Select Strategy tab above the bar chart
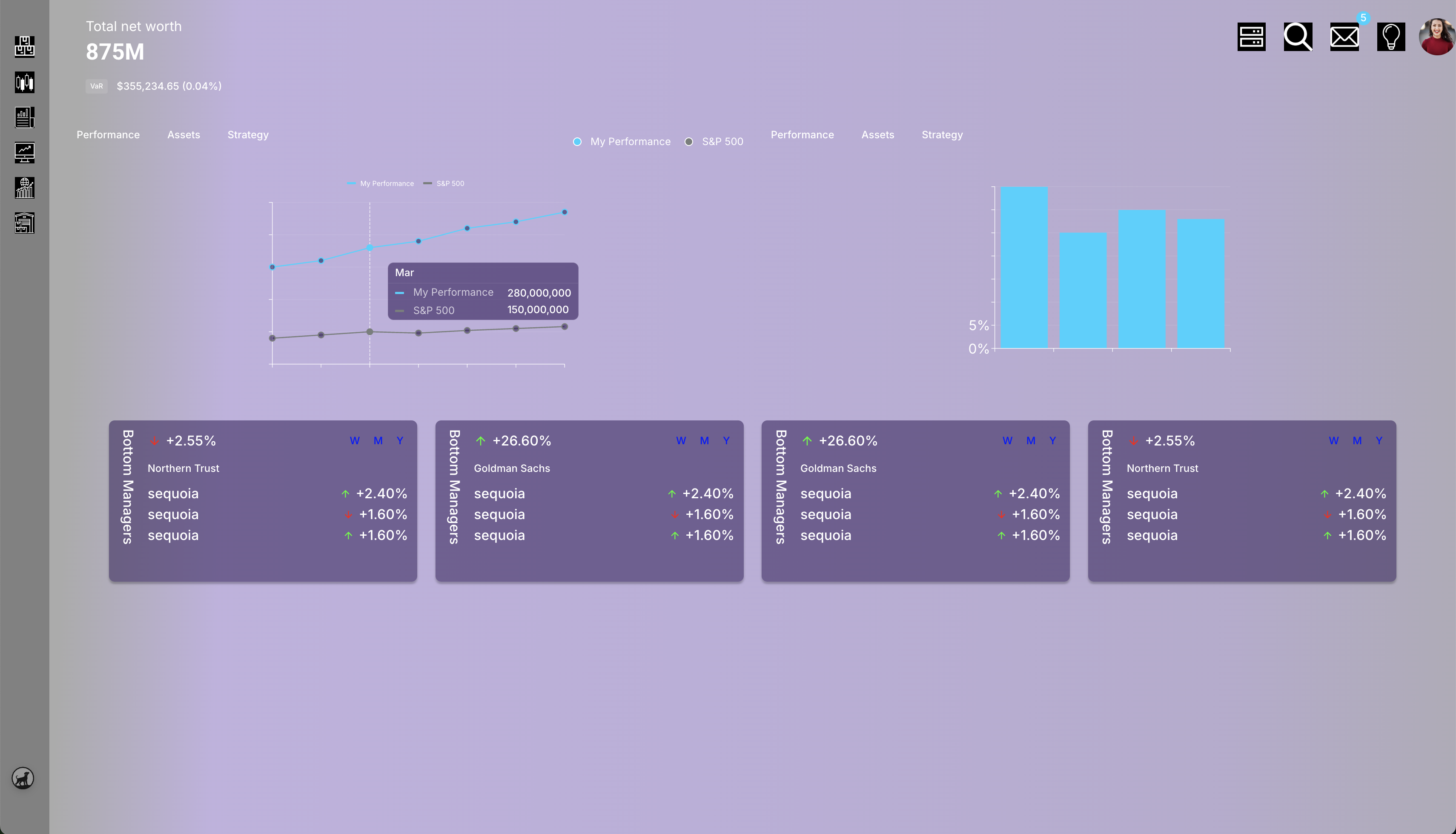Viewport: 1456px width, 834px height. 941,135
